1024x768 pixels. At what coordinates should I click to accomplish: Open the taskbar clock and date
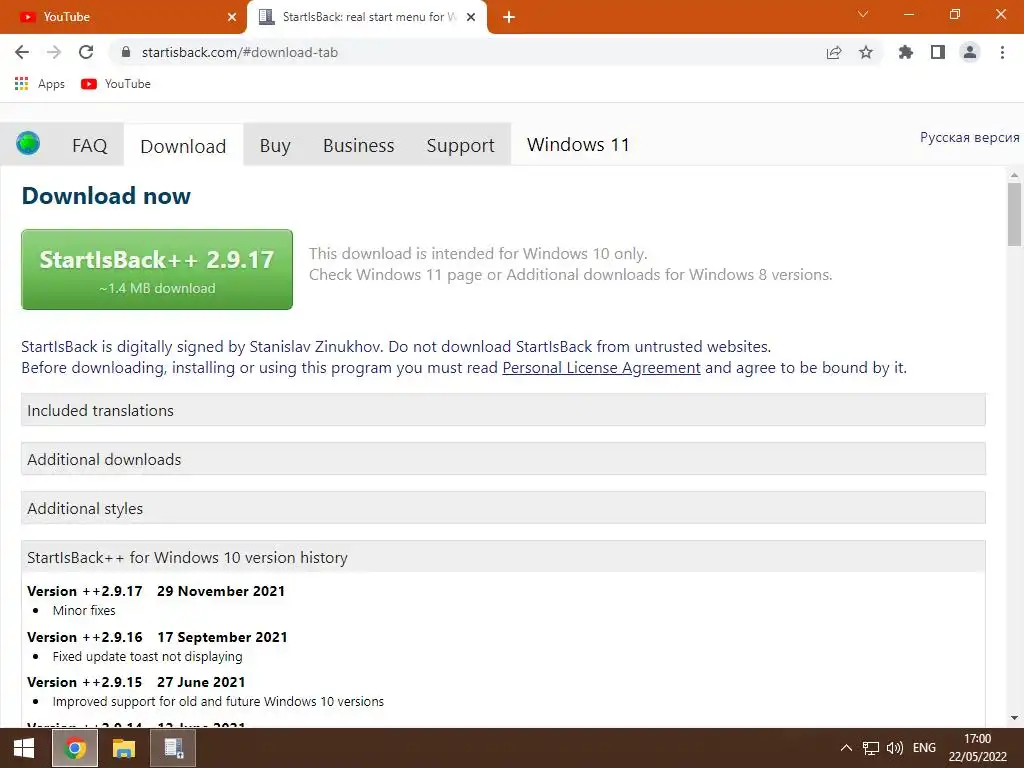978,748
